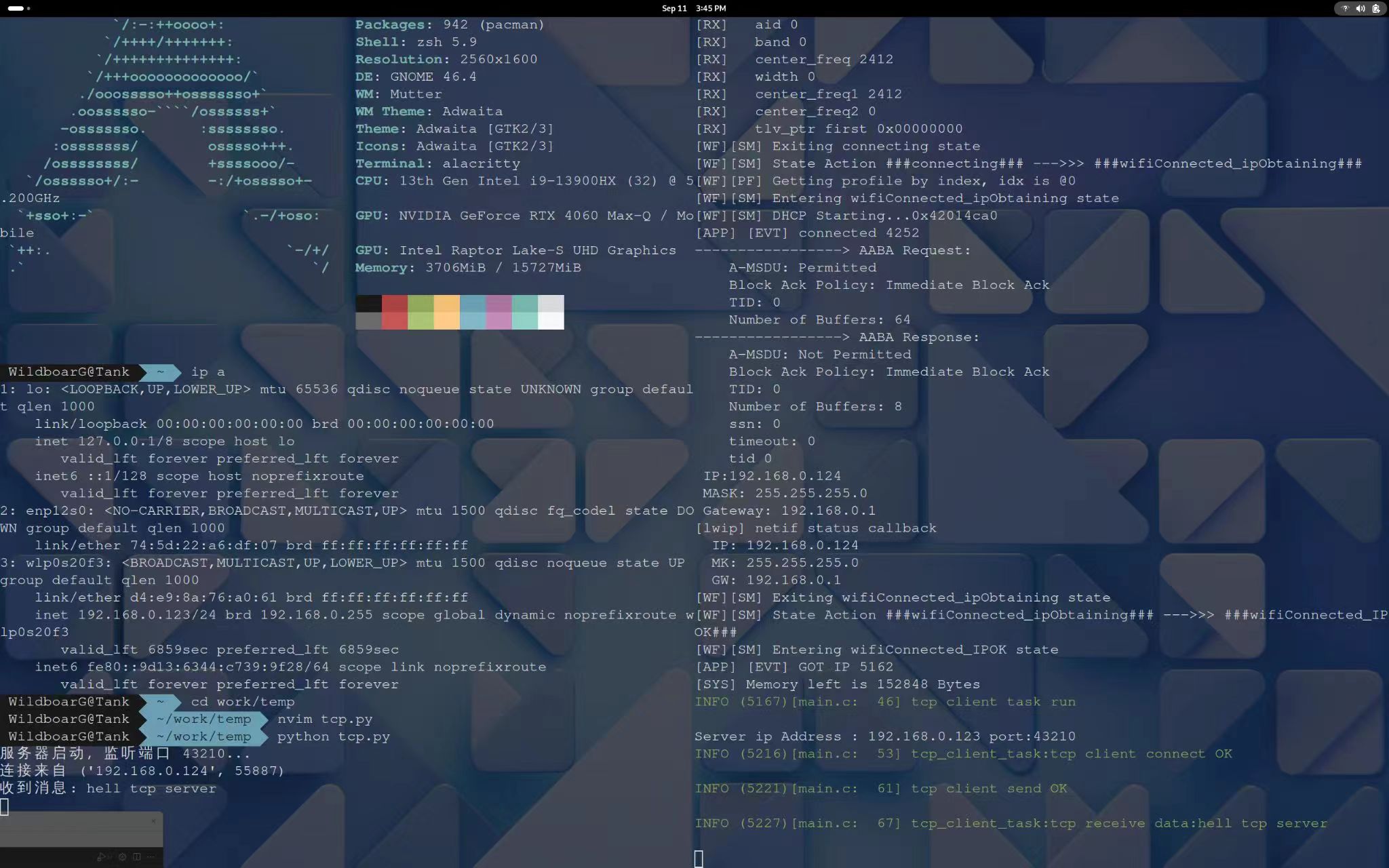This screenshot has height=868, width=1389.
Task: Click the 'Memory: 3706MiB / 15727MiB' line
Action: pos(468,268)
